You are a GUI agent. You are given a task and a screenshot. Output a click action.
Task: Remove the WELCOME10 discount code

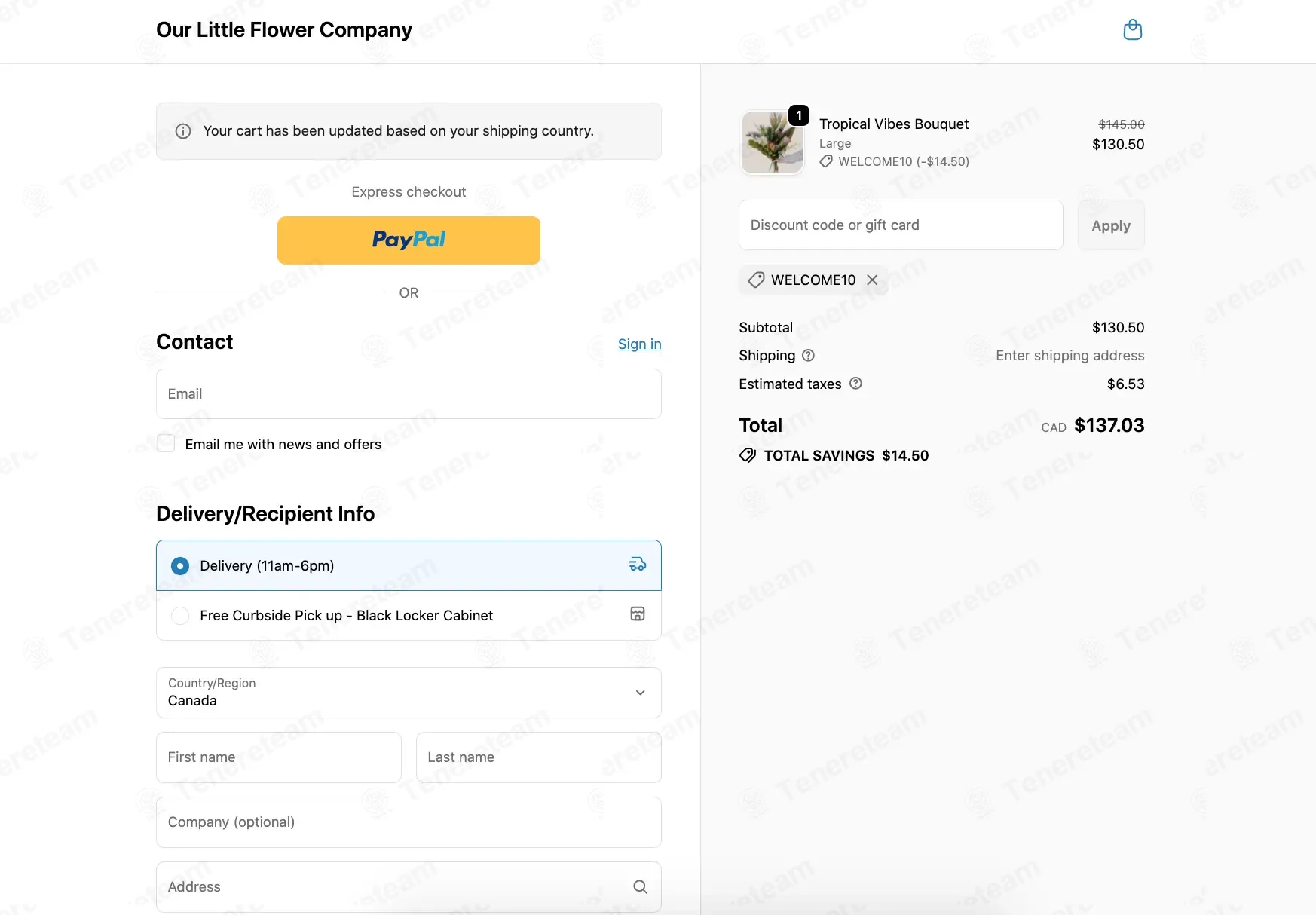pyautogui.click(x=872, y=280)
